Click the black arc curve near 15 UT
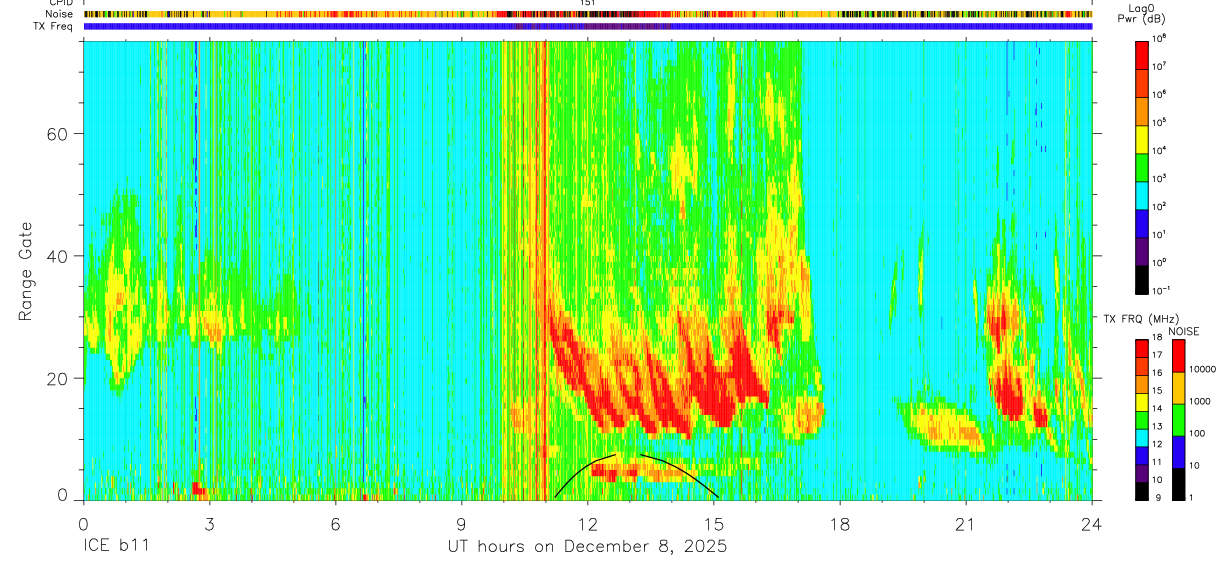 [x=680, y=474]
